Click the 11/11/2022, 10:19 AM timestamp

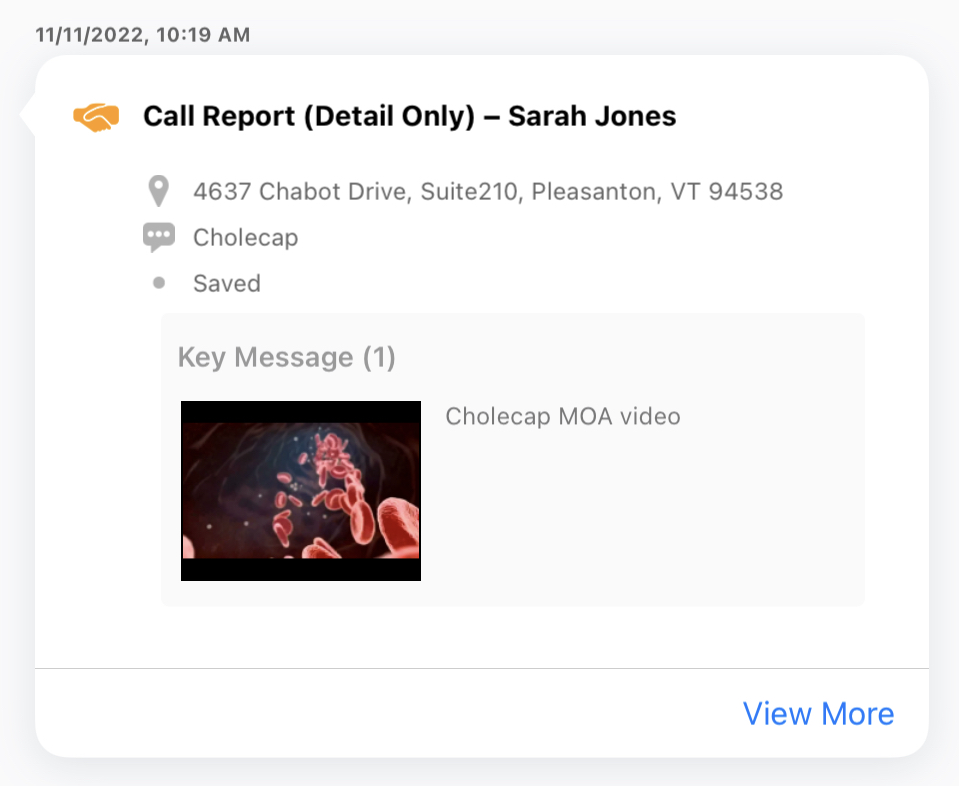pos(142,35)
